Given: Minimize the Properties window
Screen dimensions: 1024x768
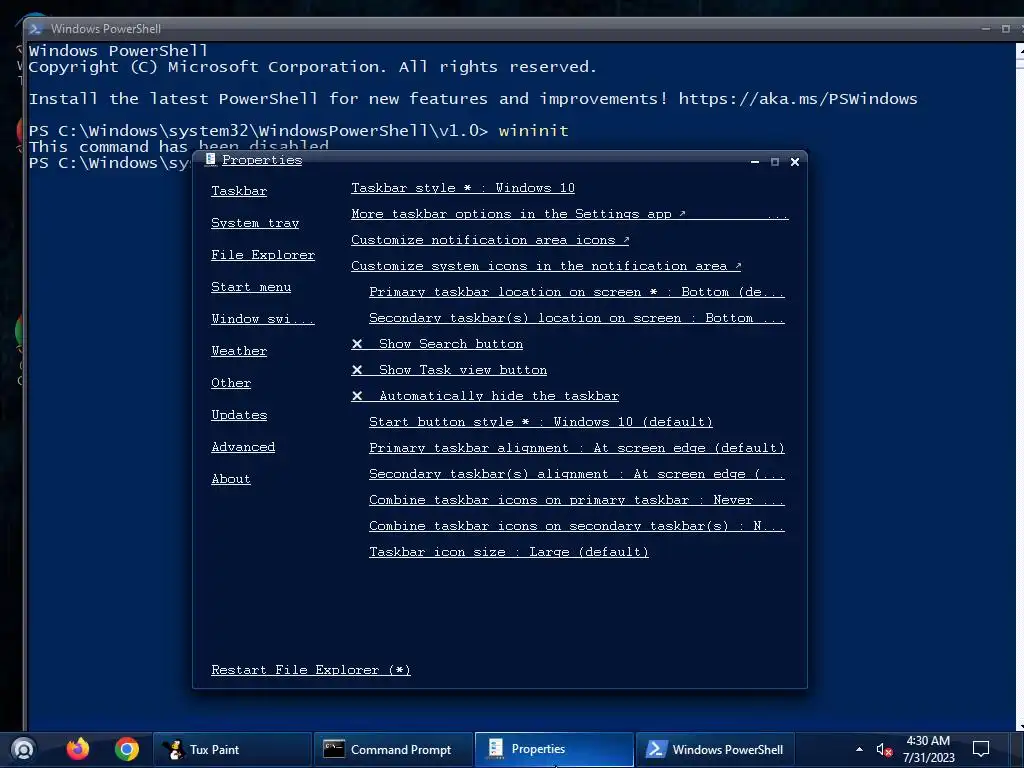Looking at the screenshot, I should click(x=755, y=162).
